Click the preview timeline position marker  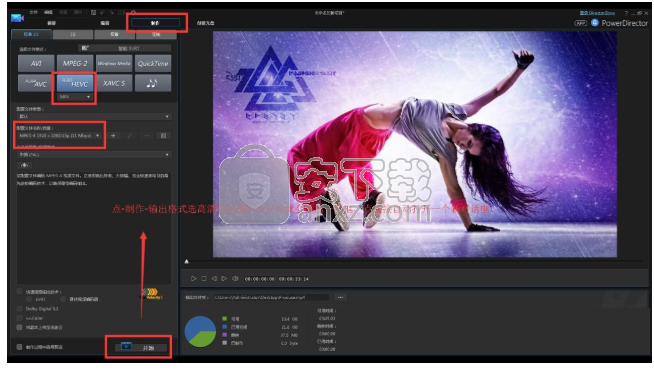187,261
